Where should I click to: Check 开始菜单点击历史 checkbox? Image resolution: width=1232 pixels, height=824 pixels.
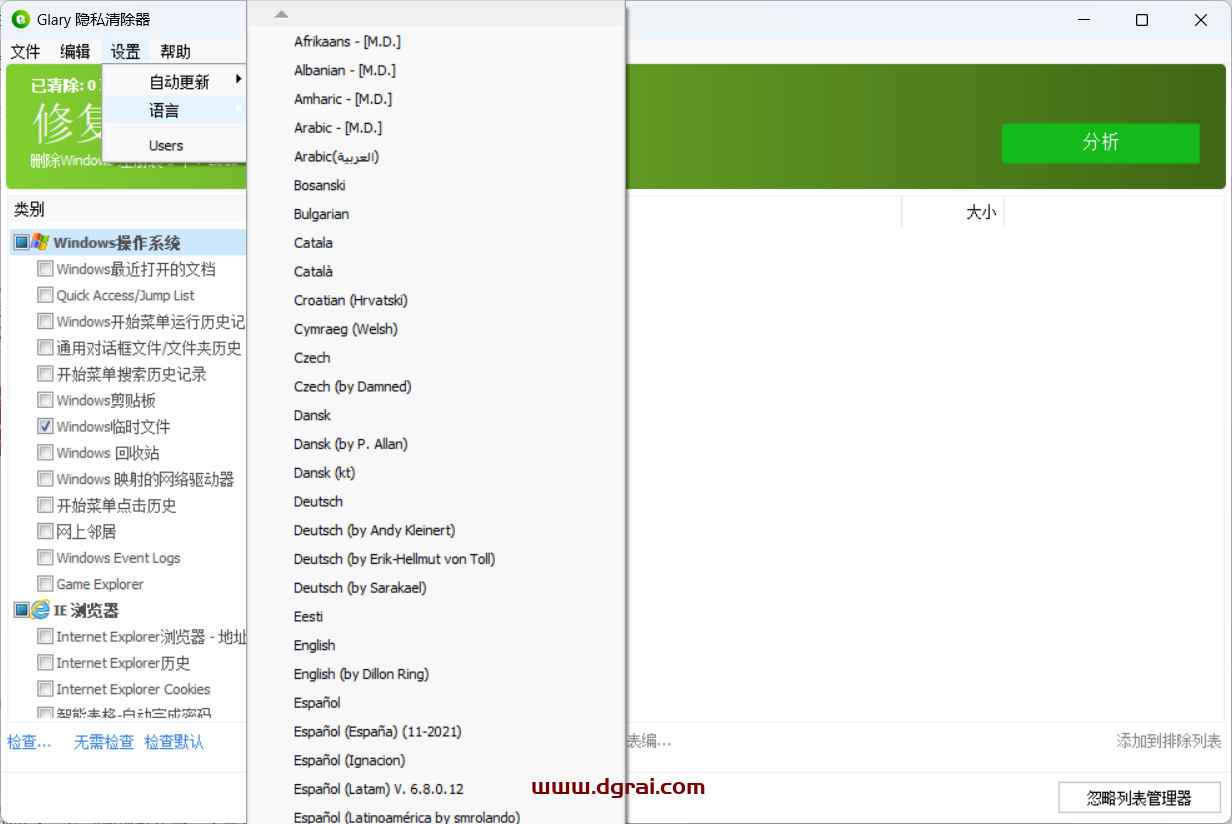click(x=45, y=505)
